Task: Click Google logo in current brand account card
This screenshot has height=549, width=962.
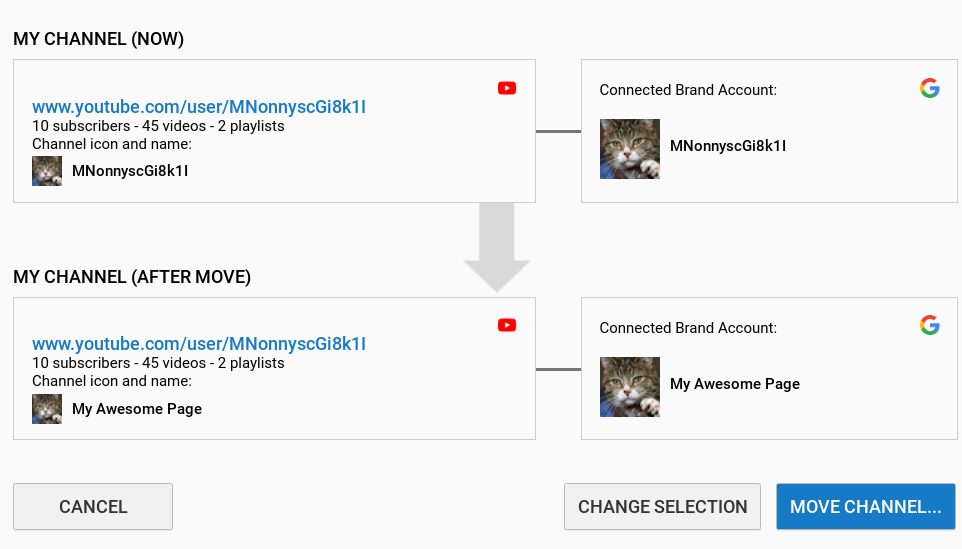Action: [930, 88]
